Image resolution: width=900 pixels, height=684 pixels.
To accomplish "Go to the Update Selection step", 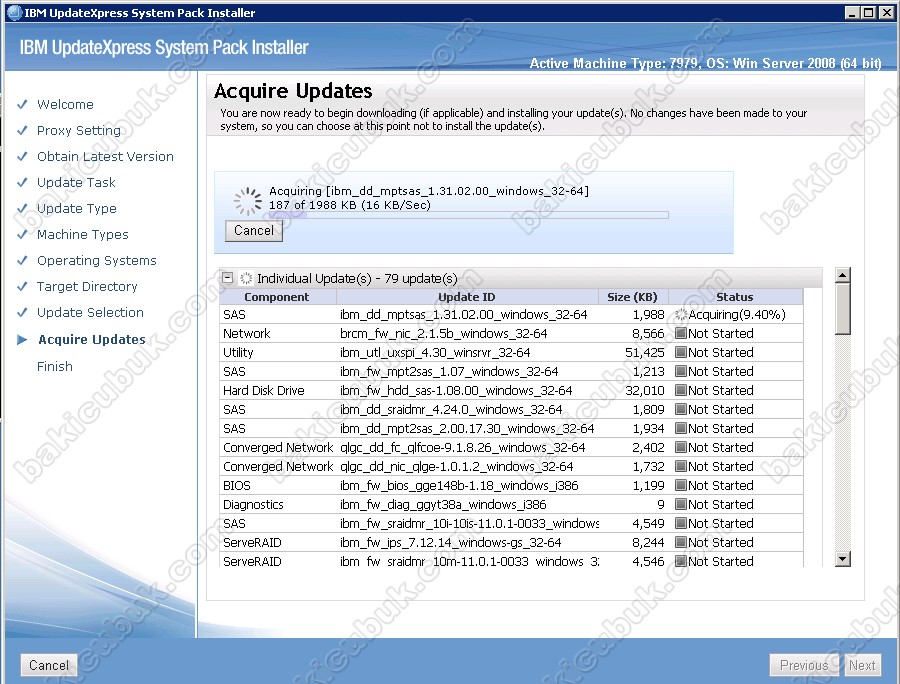I will pyautogui.click(x=91, y=312).
